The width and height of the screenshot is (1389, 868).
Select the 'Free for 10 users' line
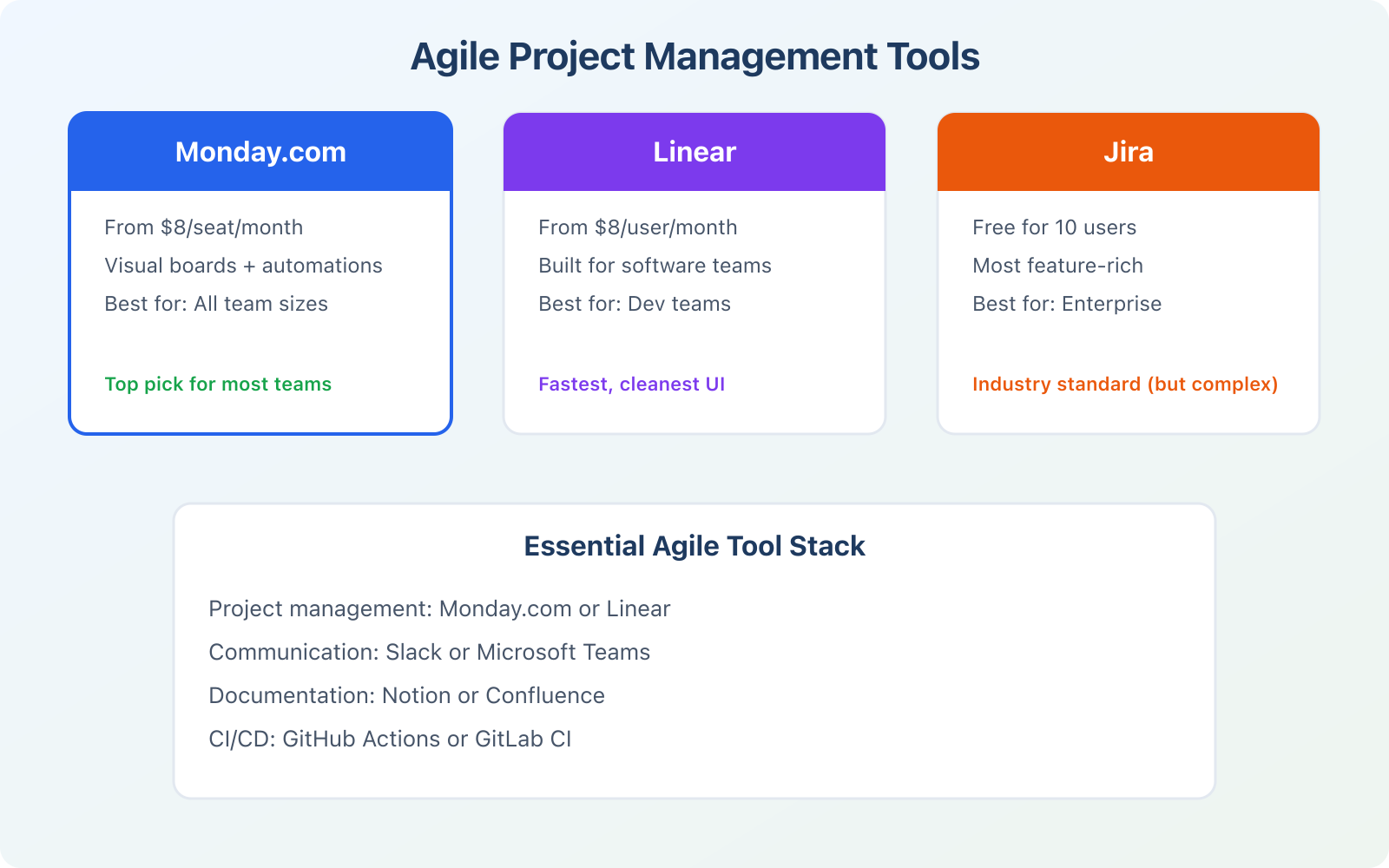[x=1054, y=227]
